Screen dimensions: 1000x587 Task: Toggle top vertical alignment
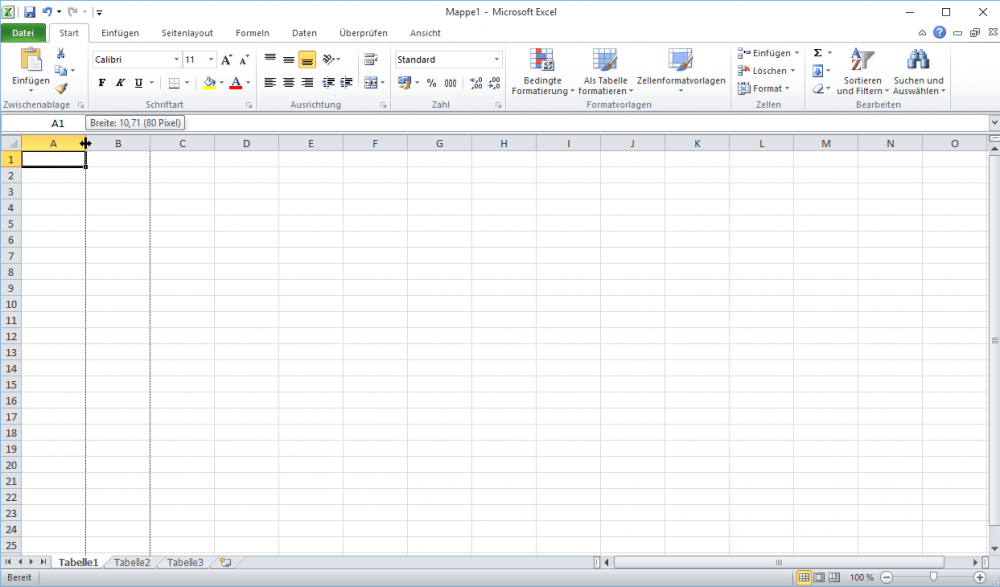(x=270, y=59)
